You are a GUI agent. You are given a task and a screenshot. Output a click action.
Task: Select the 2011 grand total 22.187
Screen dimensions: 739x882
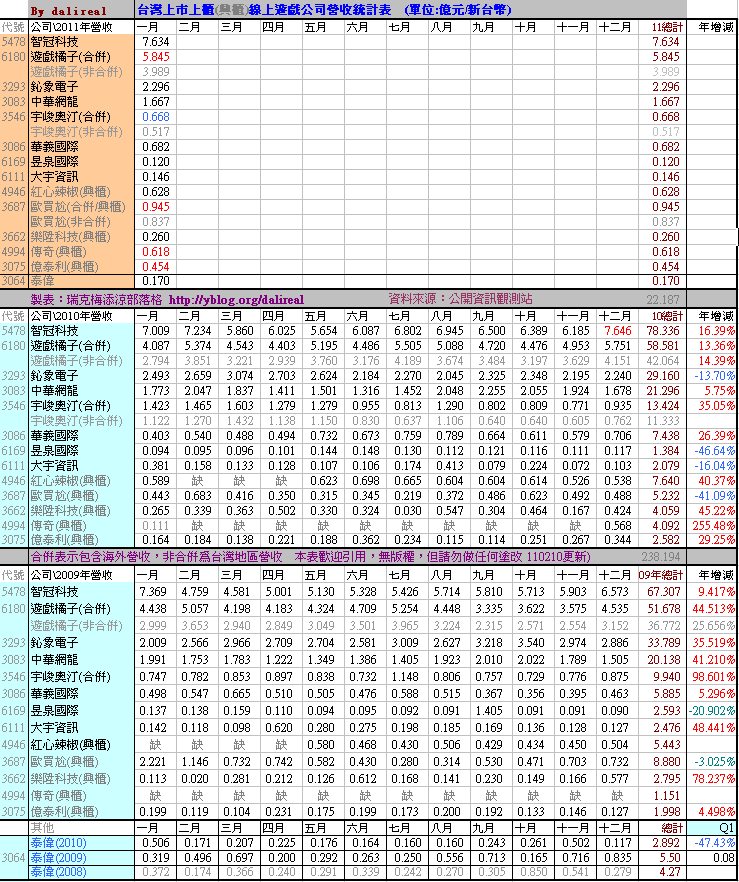pyautogui.click(x=663, y=300)
